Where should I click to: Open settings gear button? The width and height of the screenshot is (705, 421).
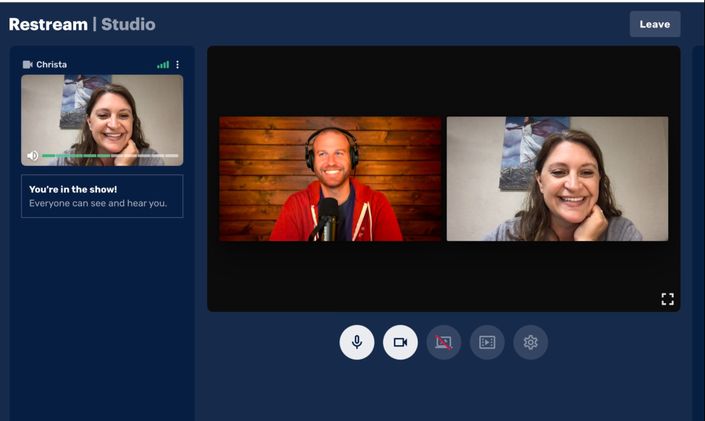click(531, 342)
